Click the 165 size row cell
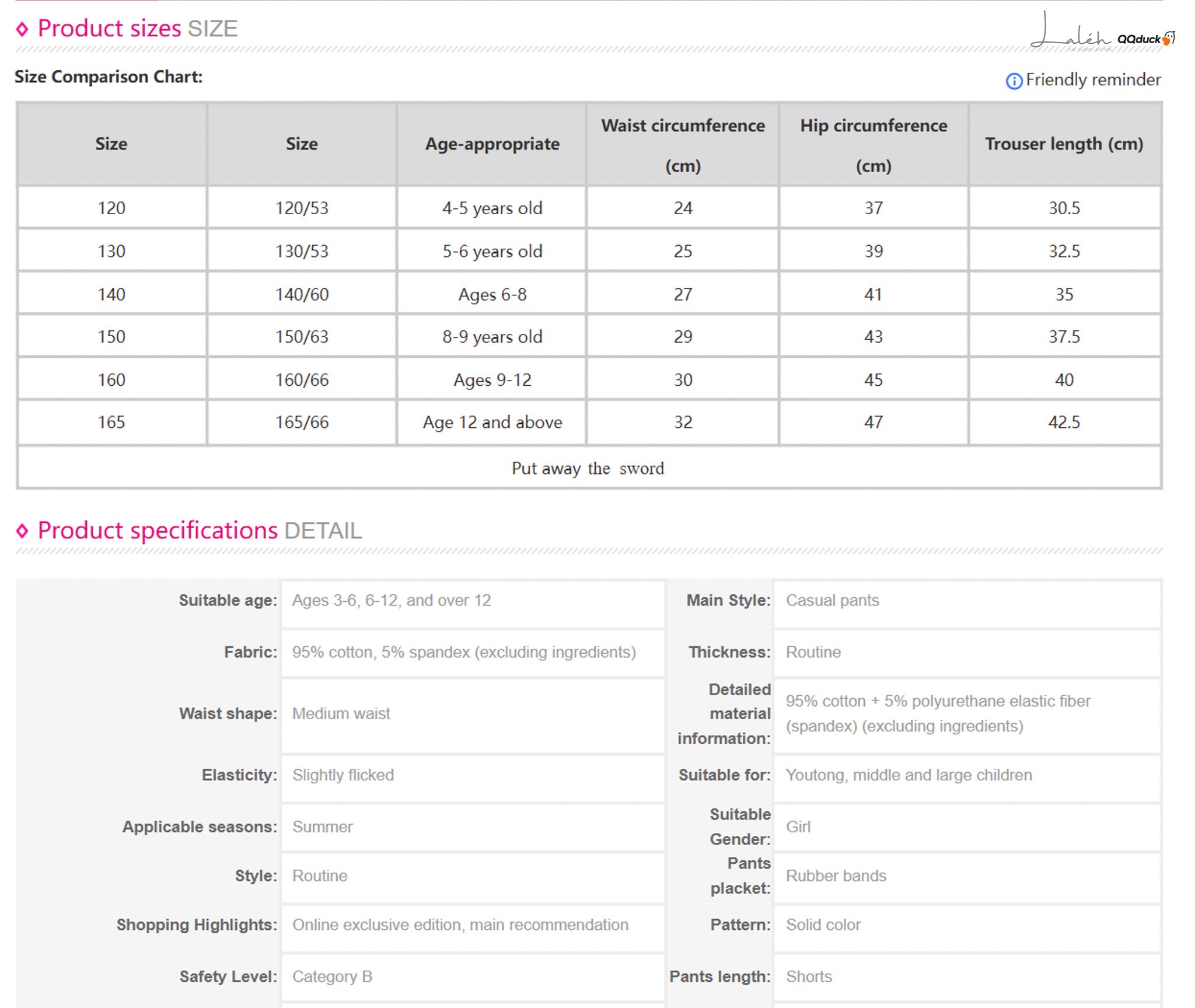 [x=111, y=422]
